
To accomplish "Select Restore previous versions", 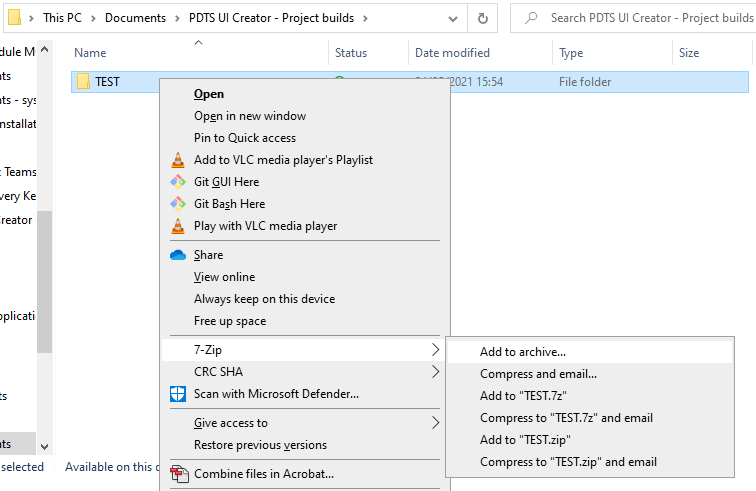I will coord(260,445).
